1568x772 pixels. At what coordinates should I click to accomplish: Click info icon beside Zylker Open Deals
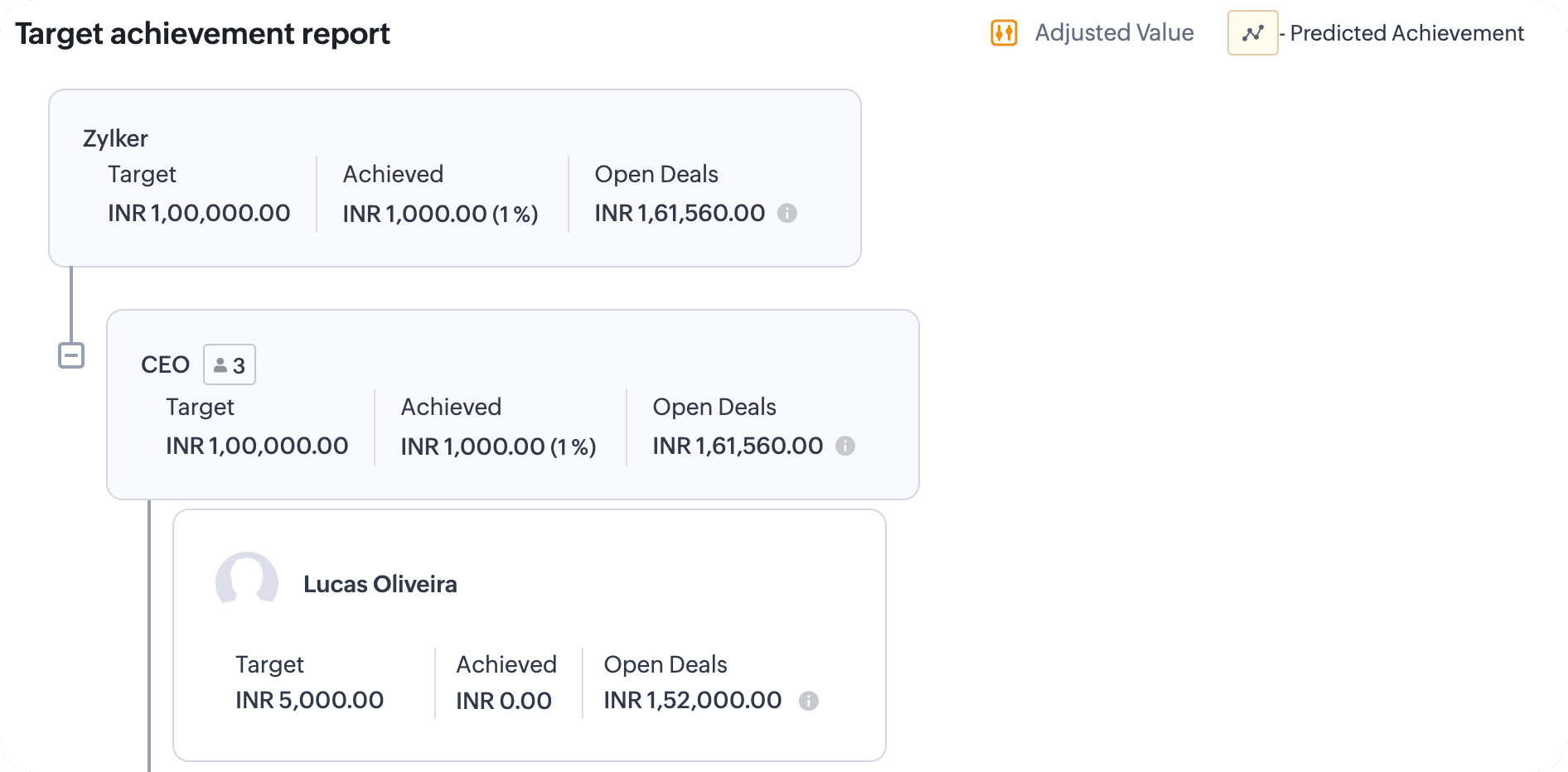point(787,214)
